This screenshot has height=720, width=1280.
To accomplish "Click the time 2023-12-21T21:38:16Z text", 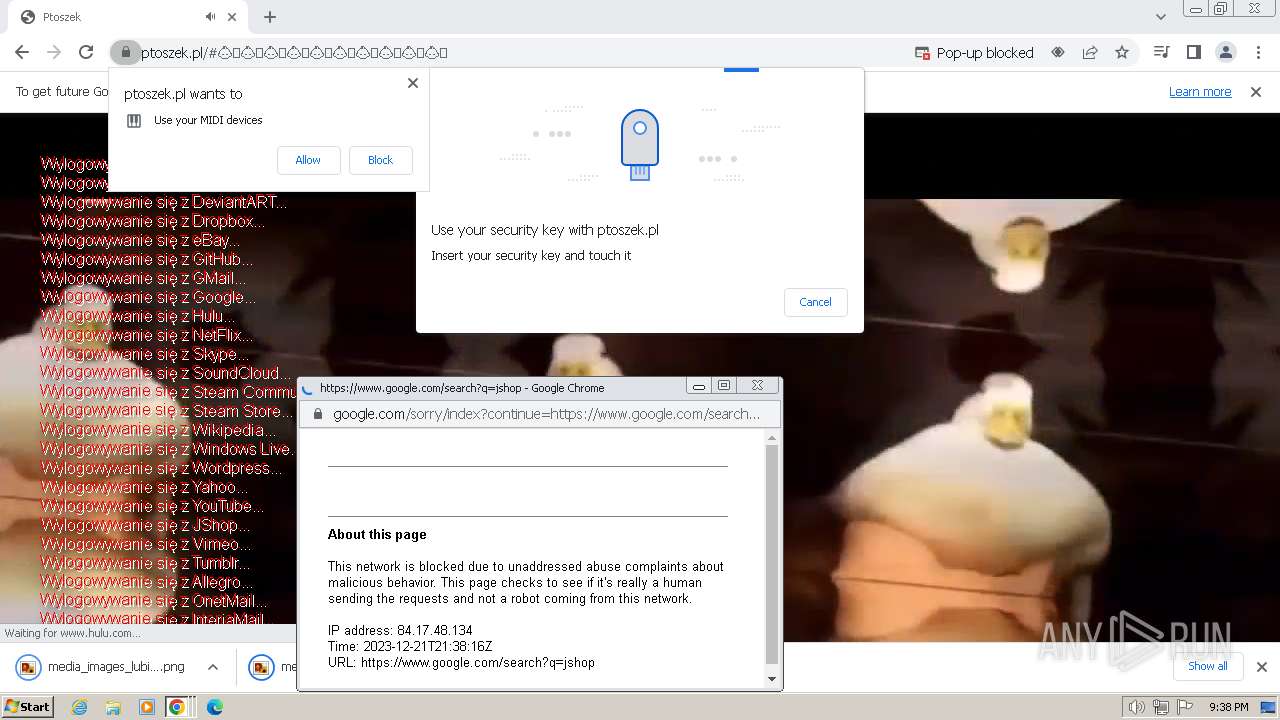I will click(410, 646).
